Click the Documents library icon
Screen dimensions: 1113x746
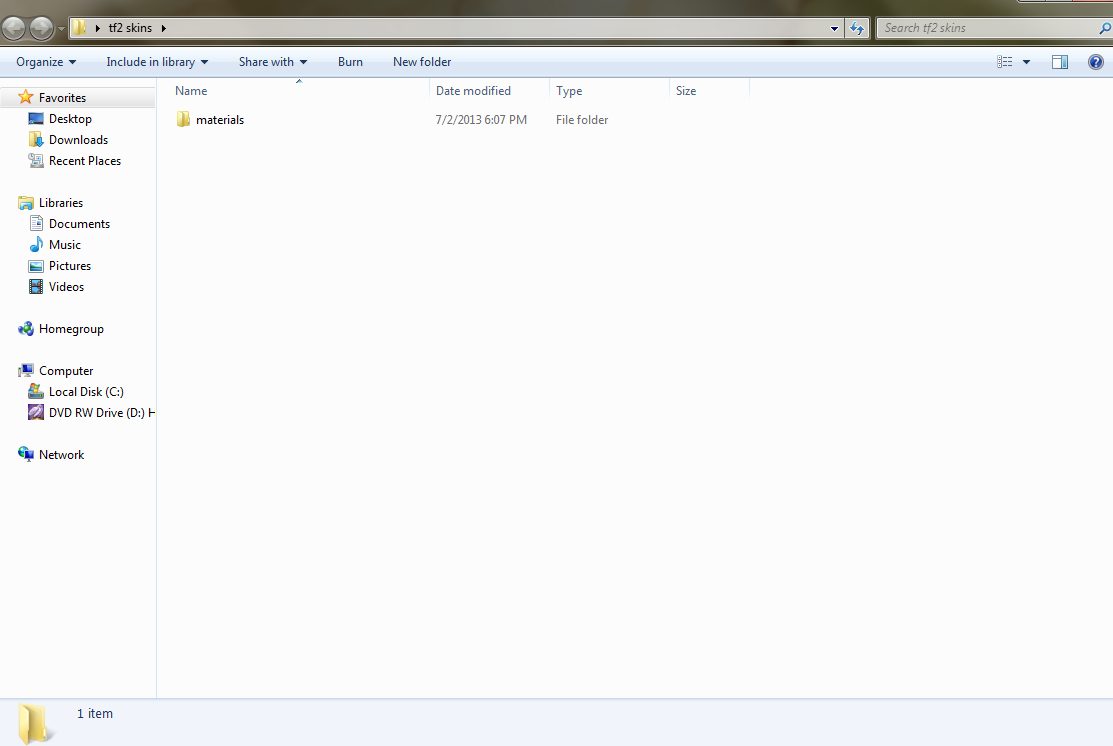(35, 224)
